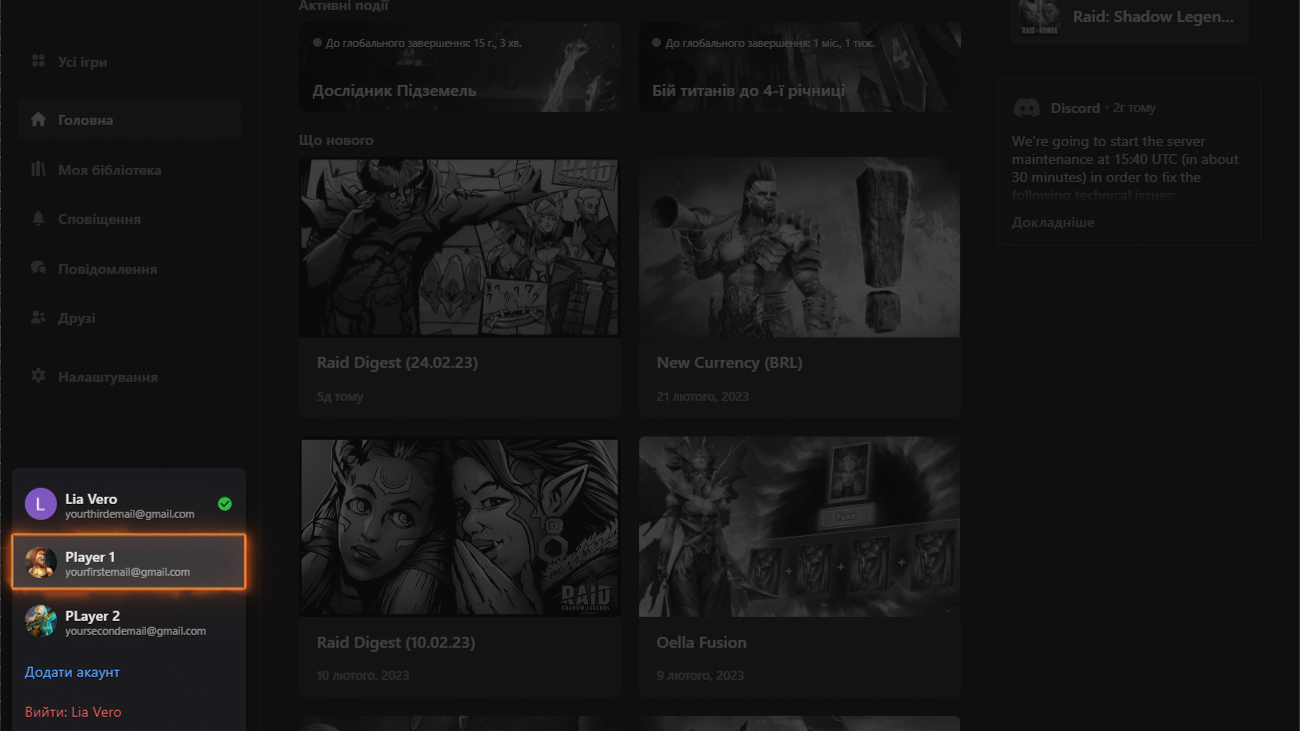The image size is (1300, 731).
Task: Open the Дослідник Підземель event card
Action: pos(460,67)
